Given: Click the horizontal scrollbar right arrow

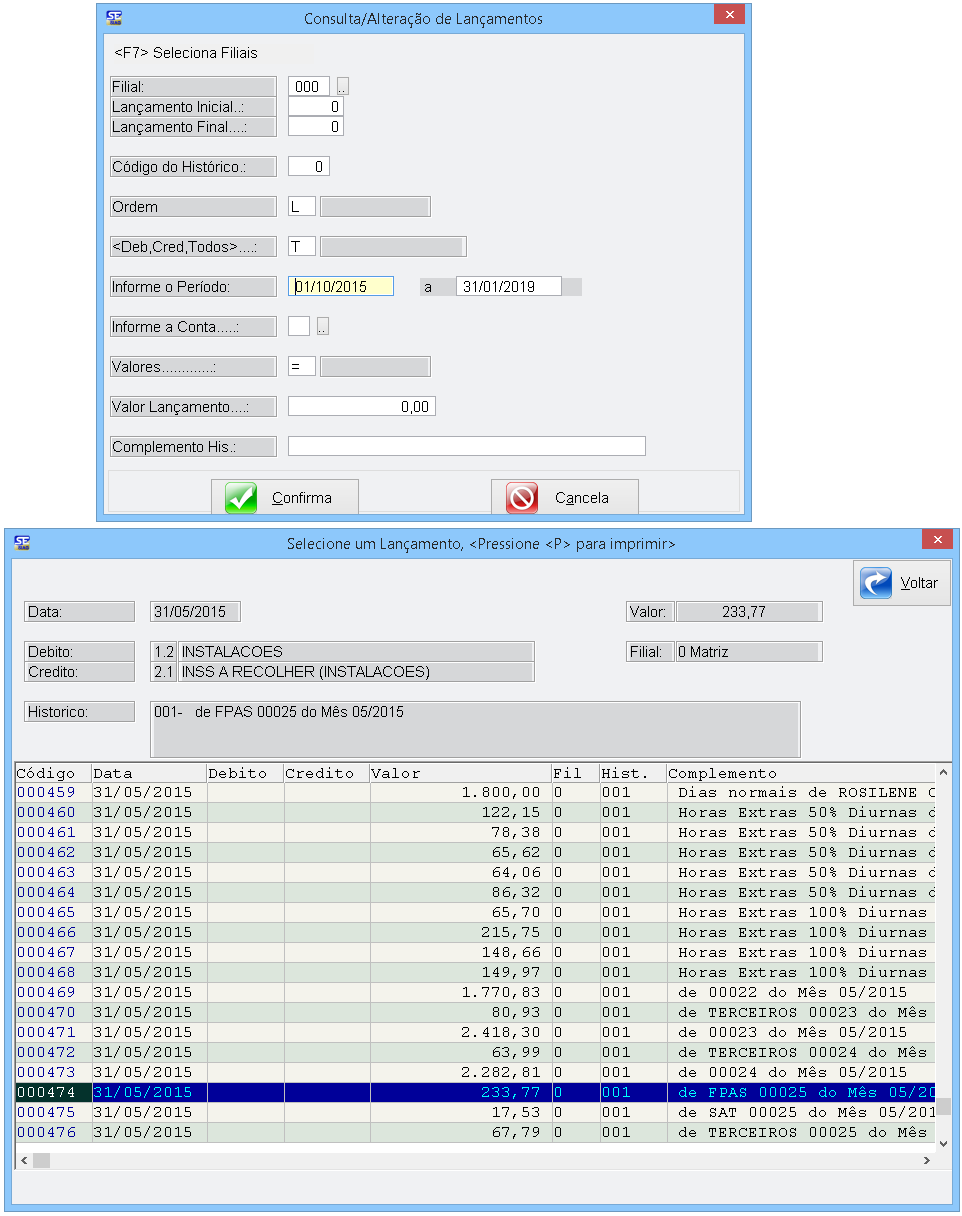Looking at the screenshot, I should click(927, 1160).
